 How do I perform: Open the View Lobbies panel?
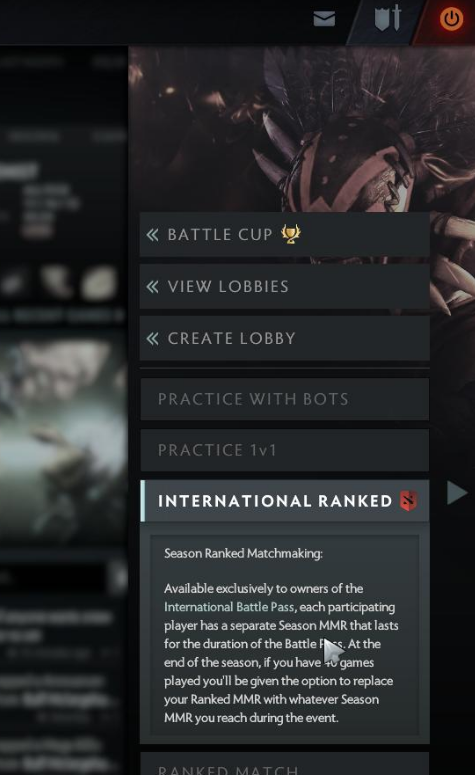pyautogui.click(x=285, y=286)
